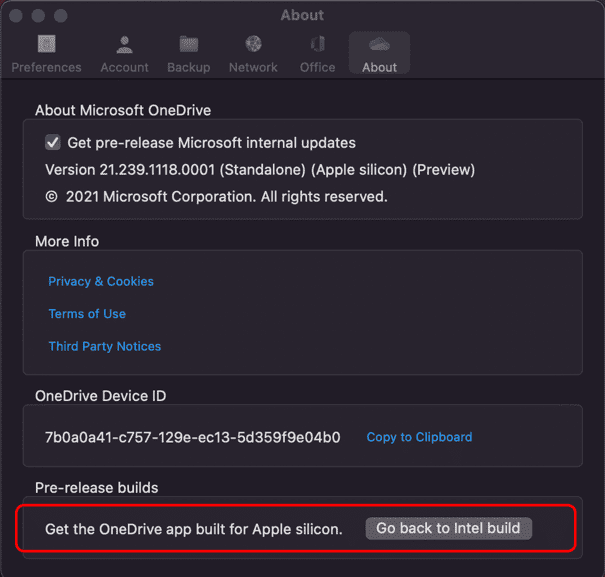Copy device ID using Copy to Clipboard
Image resolution: width=605 pixels, height=577 pixels.
(419, 437)
